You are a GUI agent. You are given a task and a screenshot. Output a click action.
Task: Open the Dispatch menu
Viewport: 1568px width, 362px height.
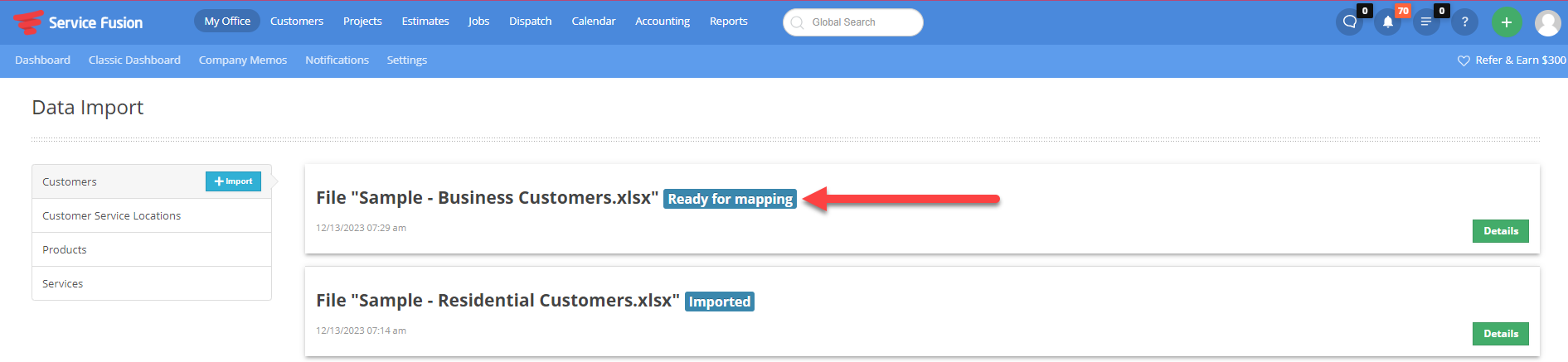click(x=531, y=22)
